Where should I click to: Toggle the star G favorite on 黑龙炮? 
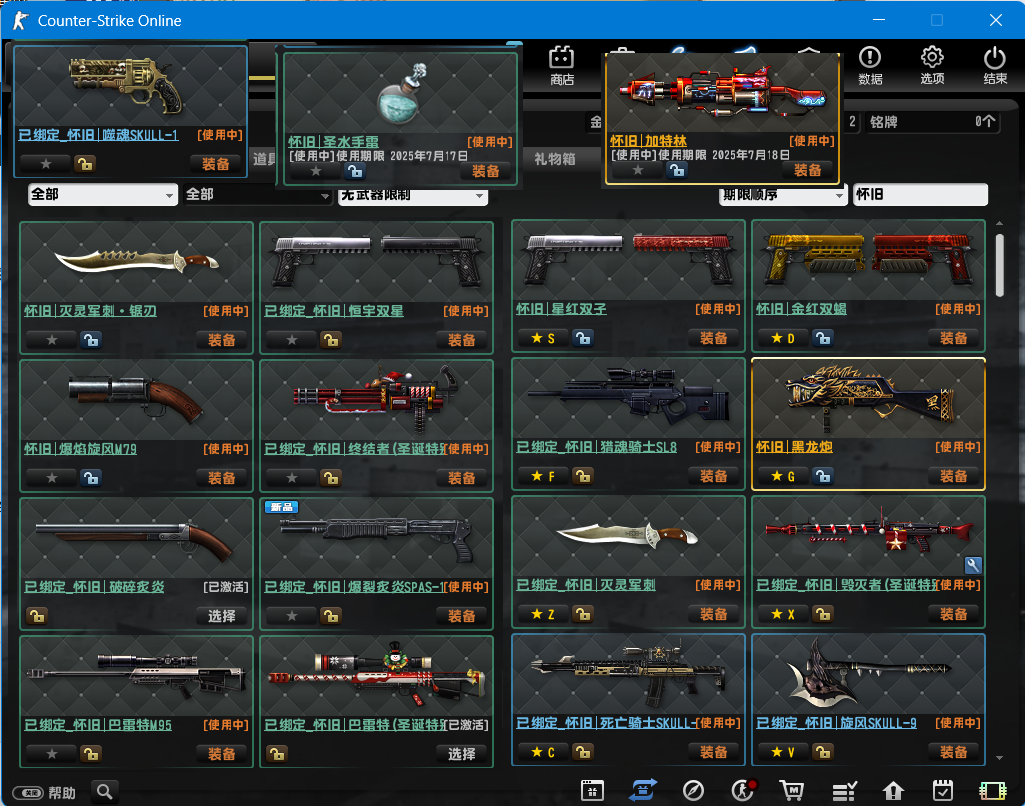point(783,476)
